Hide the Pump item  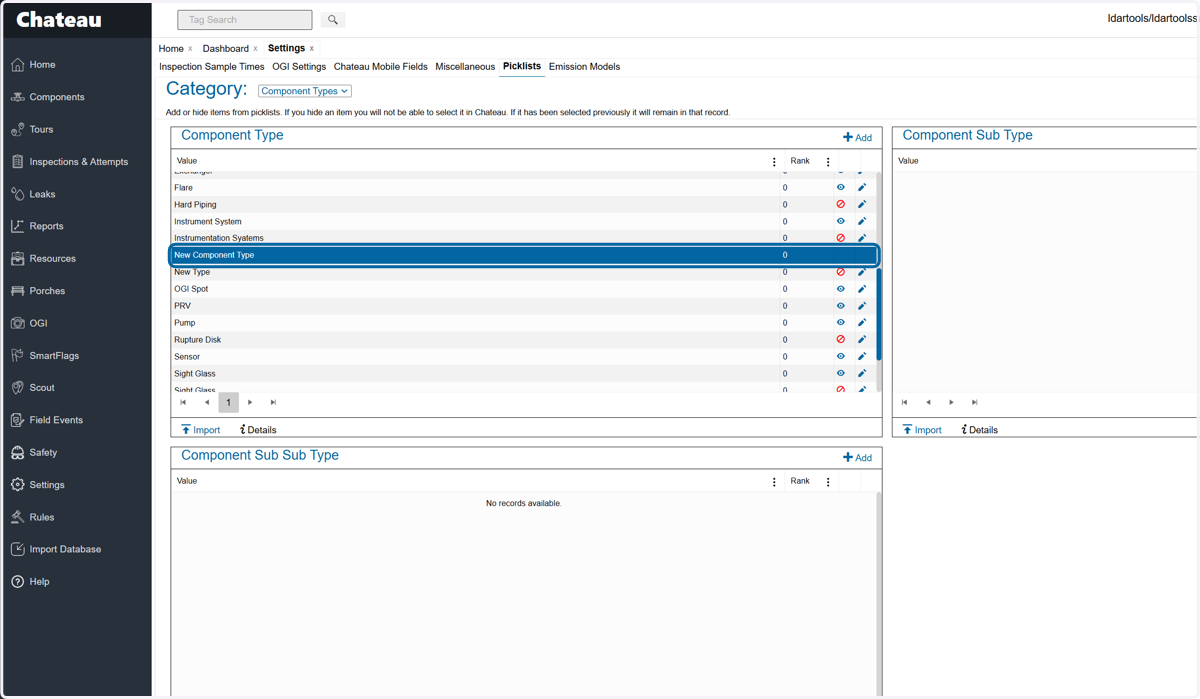tap(840, 322)
